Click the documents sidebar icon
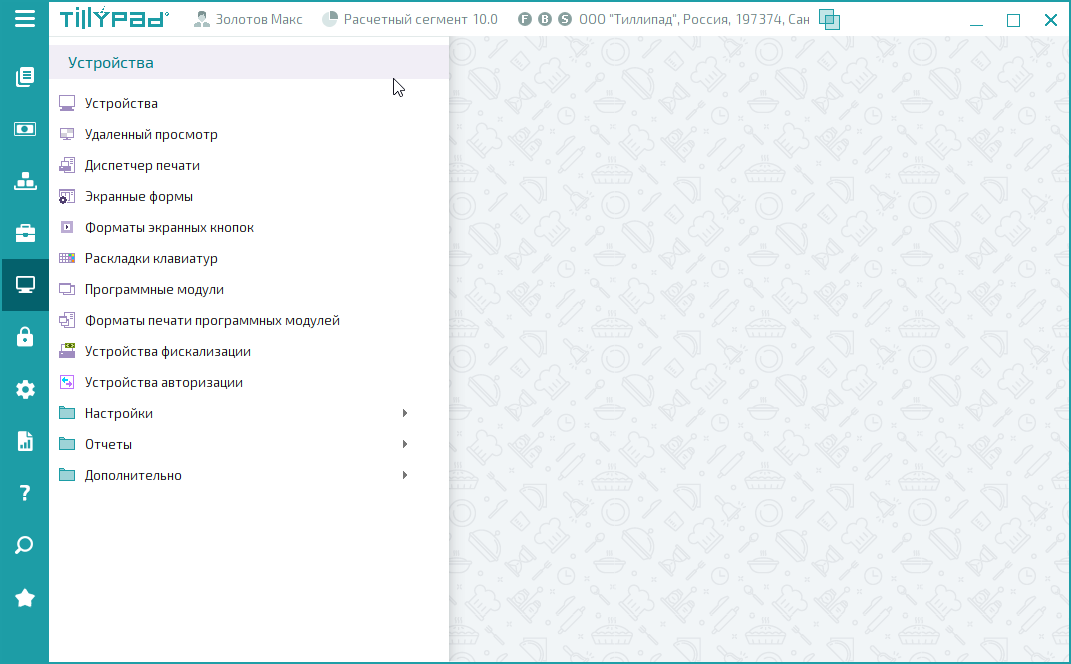Screen dimensions: 1071x664 click(x=25, y=77)
